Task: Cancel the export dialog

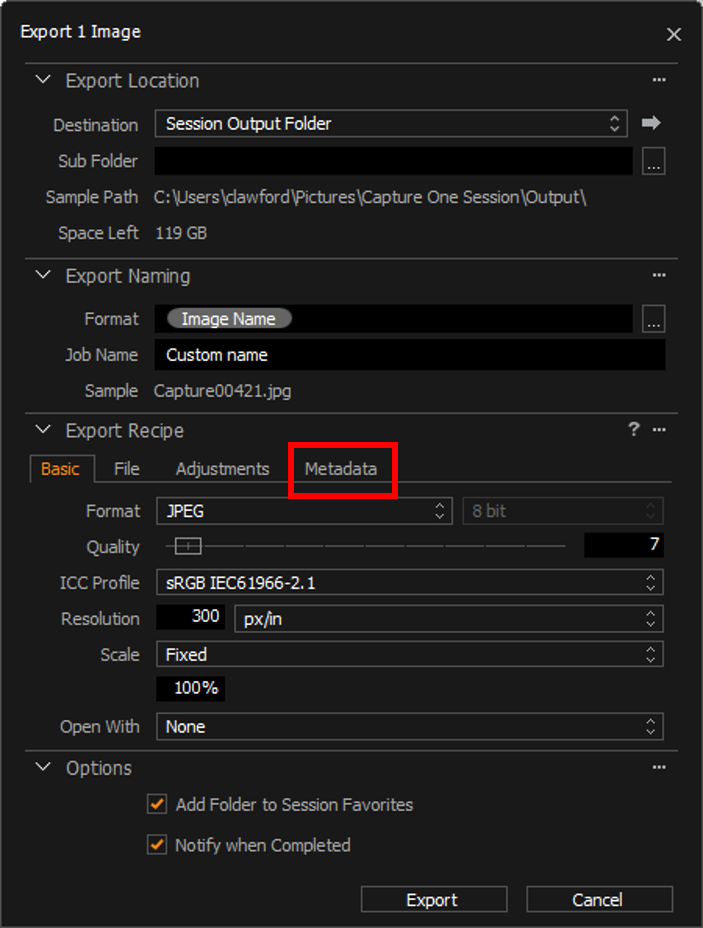Action: 599,899
